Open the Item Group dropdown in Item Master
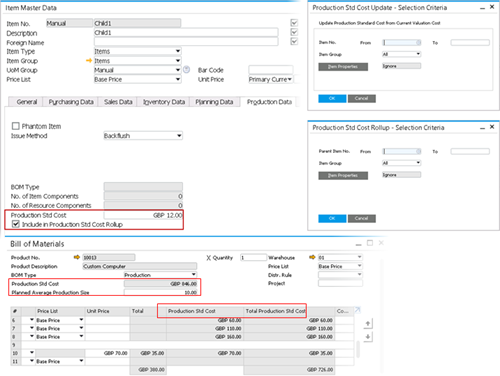Viewport: 500px width, 376px height. (178, 60)
